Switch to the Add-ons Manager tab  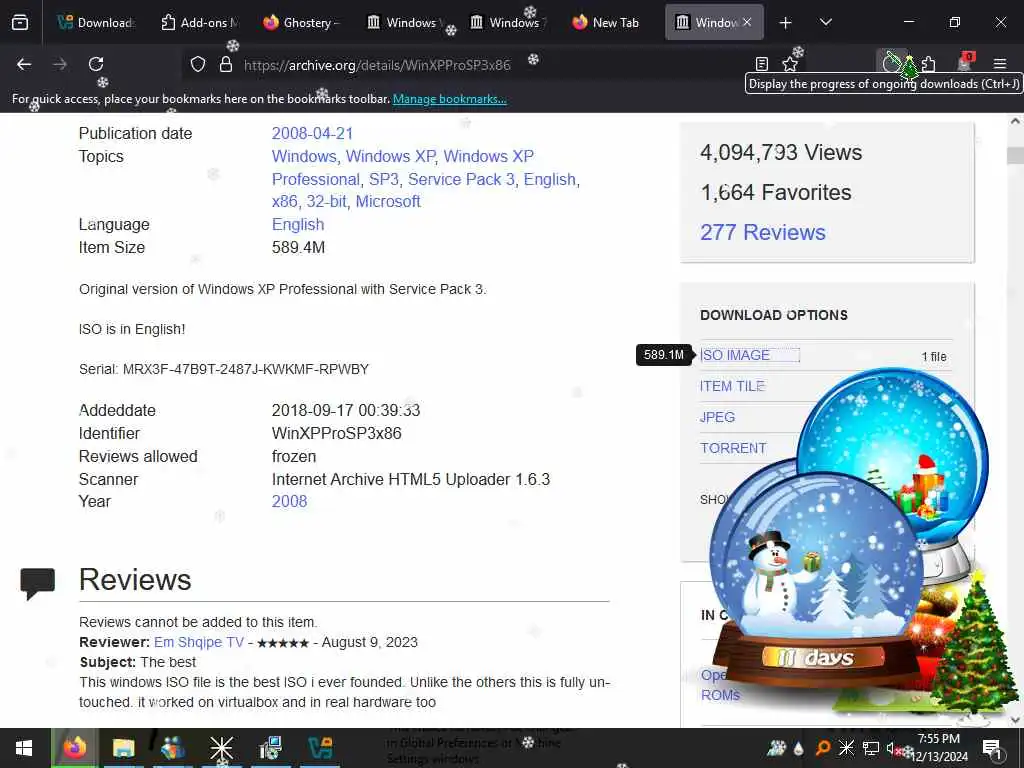pos(199,23)
